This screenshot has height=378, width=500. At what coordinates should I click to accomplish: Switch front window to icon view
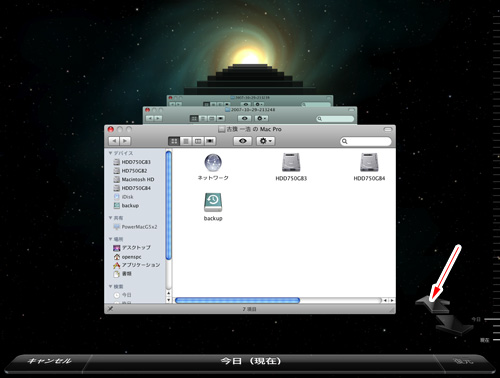click(174, 141)
